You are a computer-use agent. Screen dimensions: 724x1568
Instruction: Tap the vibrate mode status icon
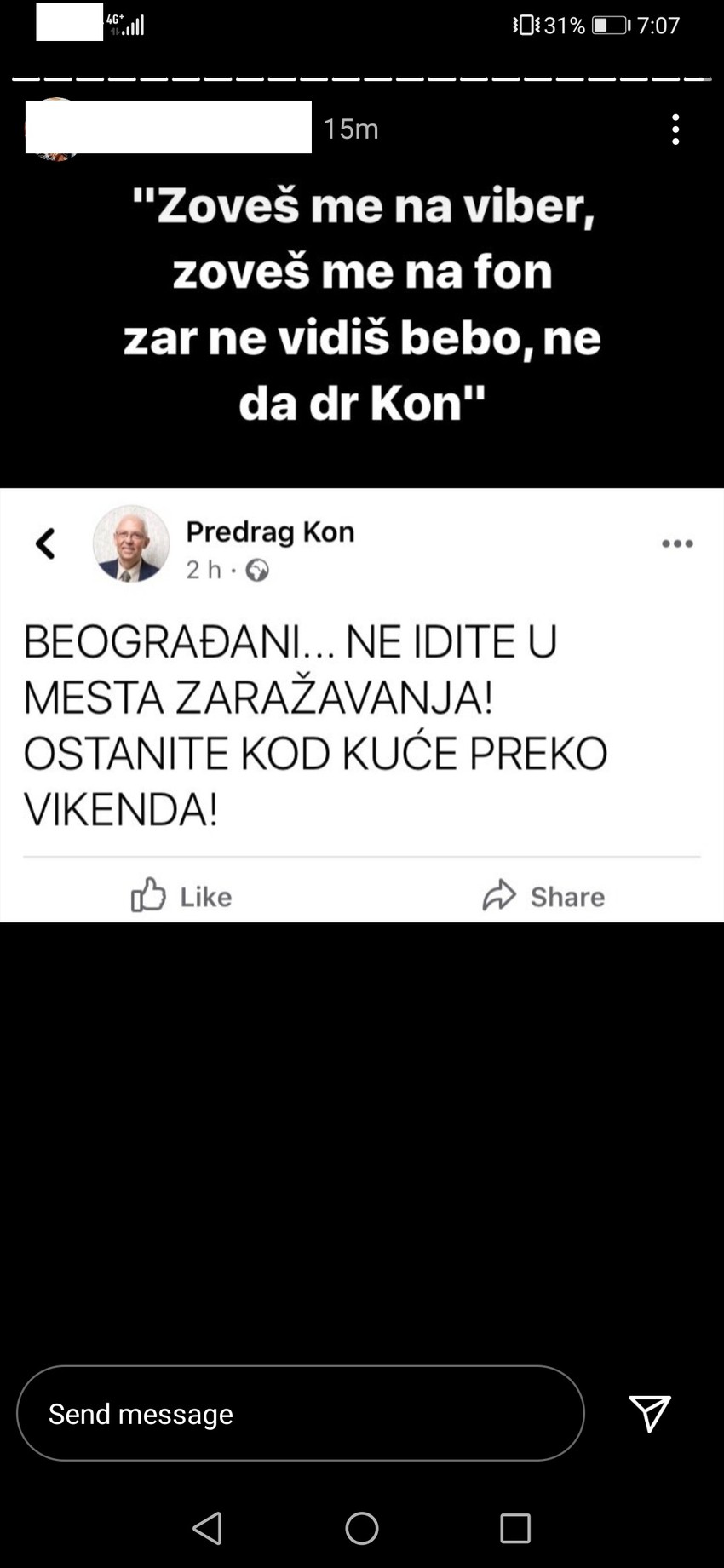click(x=526, y=25)
